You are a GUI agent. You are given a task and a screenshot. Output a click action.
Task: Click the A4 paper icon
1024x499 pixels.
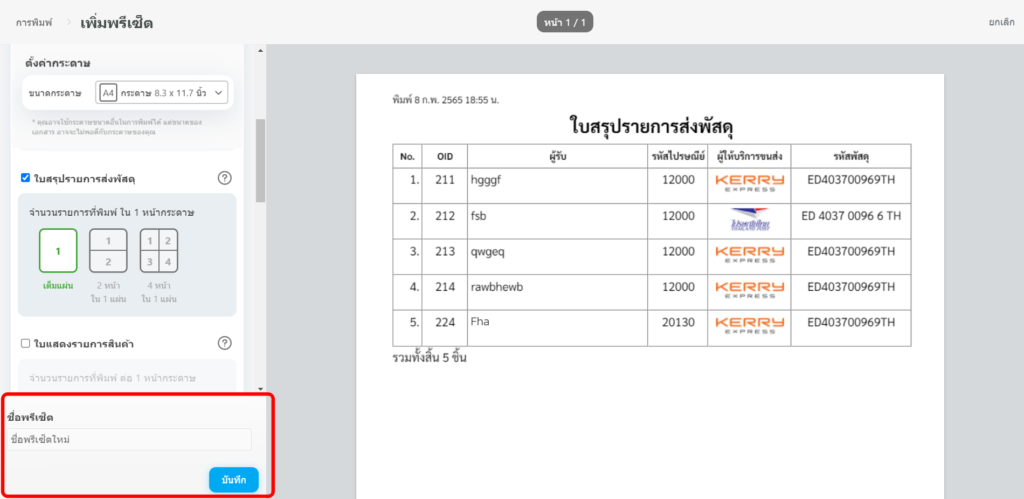point(108,93)
